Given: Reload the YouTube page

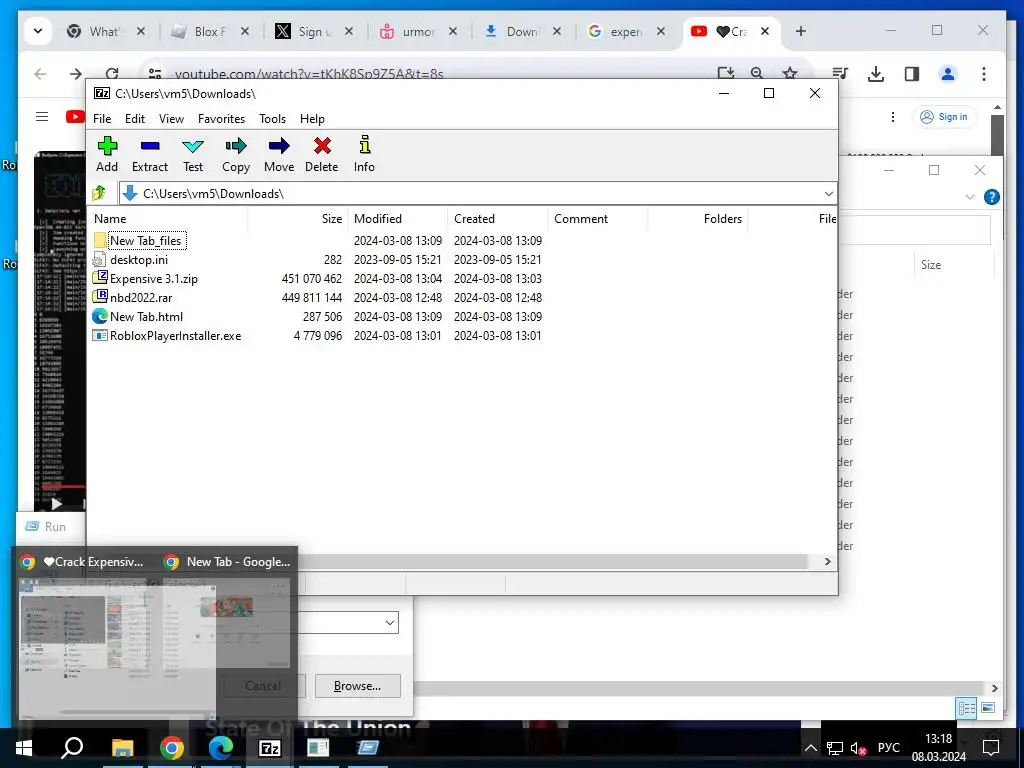Looking at the screenshot, I should point(112,74).
